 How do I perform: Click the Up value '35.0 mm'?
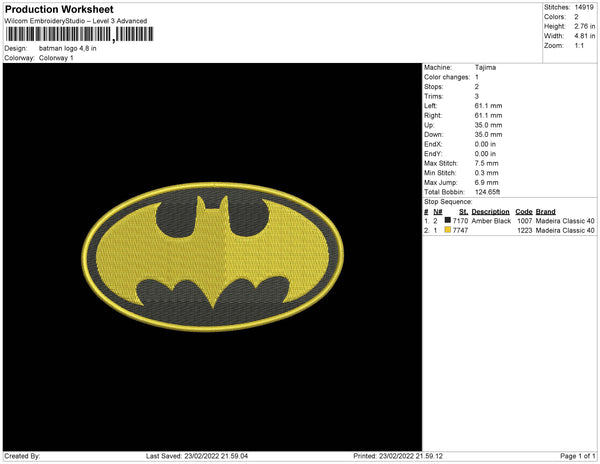tap(488, 125)
